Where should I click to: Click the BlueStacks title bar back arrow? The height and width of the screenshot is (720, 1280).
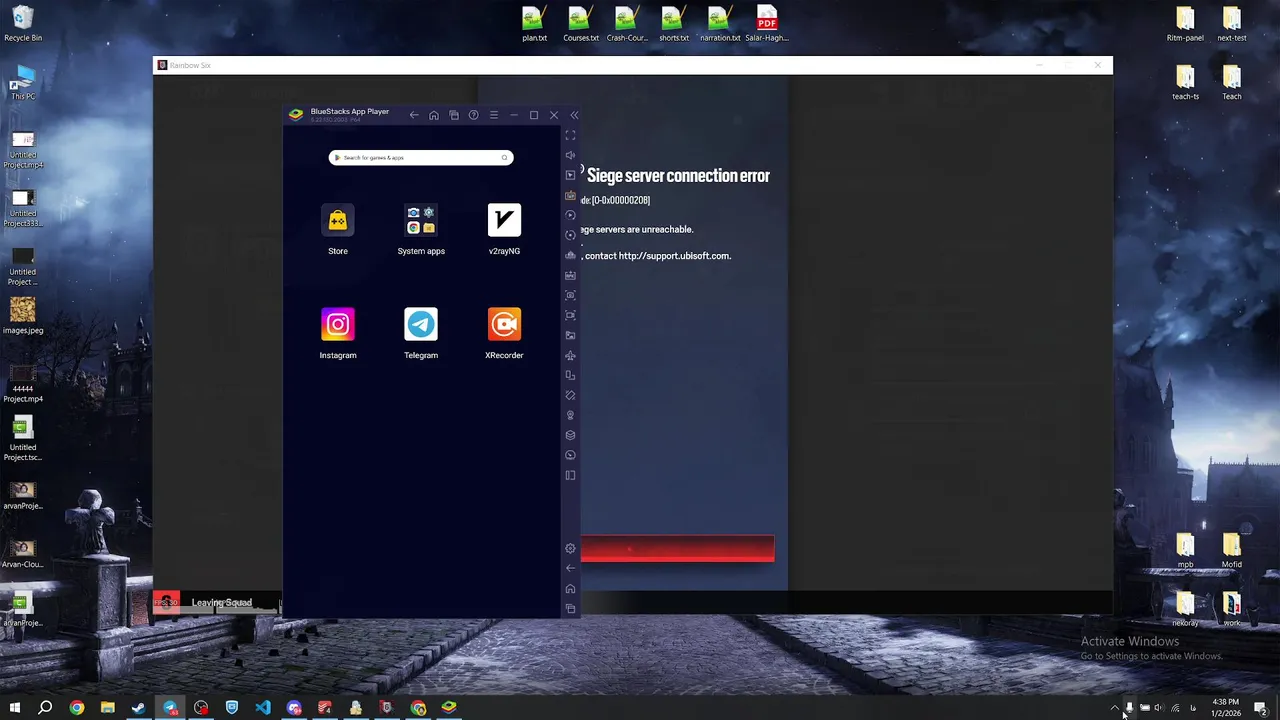click(x=414, y=115)
